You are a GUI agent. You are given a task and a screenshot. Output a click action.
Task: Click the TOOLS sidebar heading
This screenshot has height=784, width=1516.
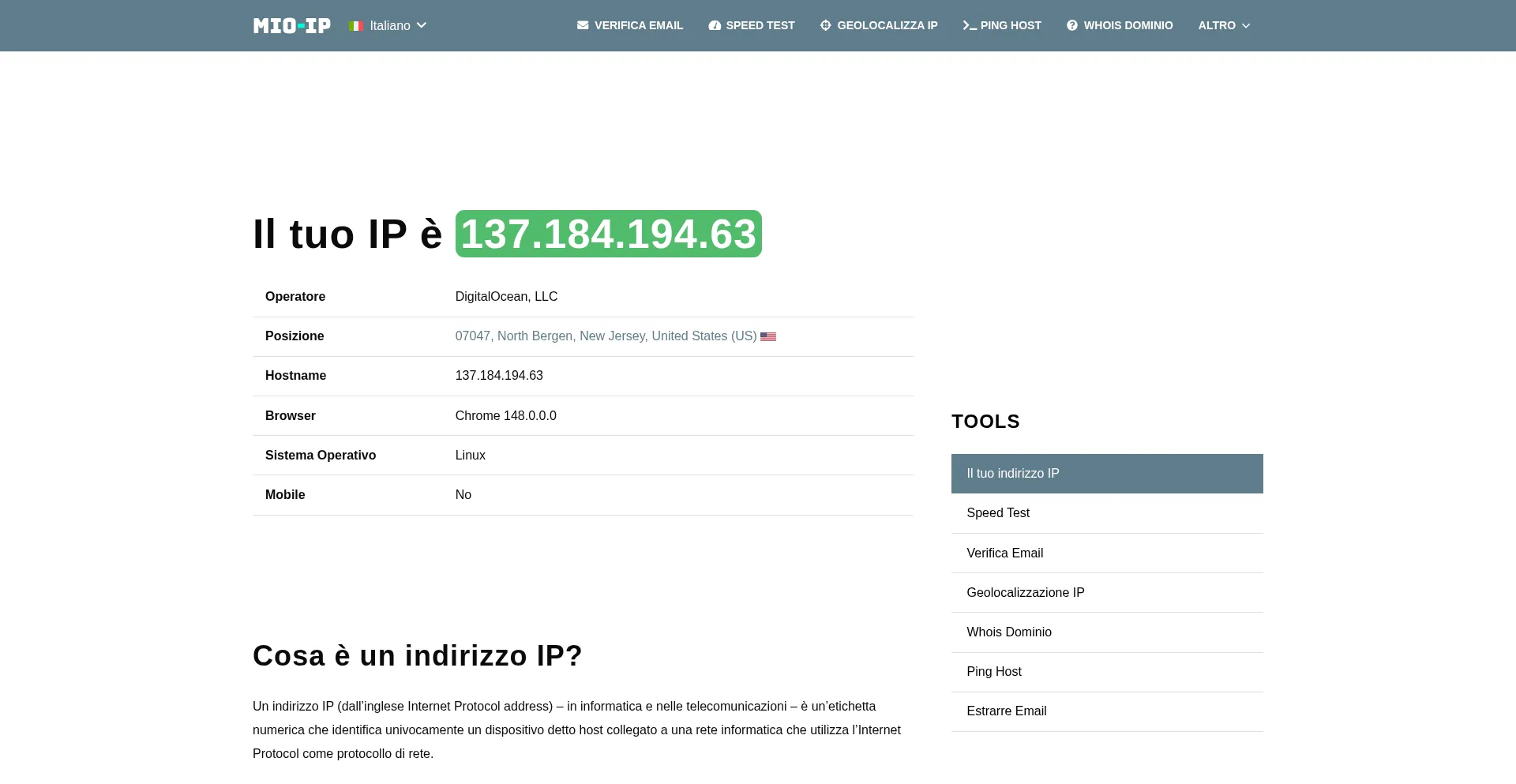(985, 422)
